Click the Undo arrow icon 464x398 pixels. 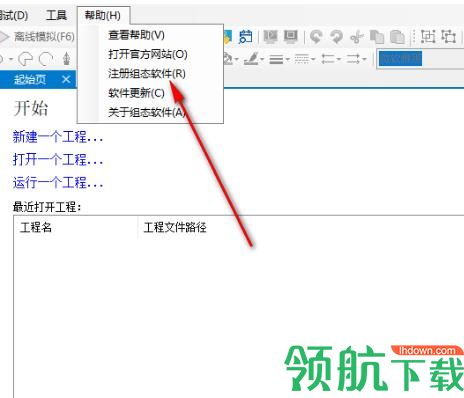click(316, 37)
